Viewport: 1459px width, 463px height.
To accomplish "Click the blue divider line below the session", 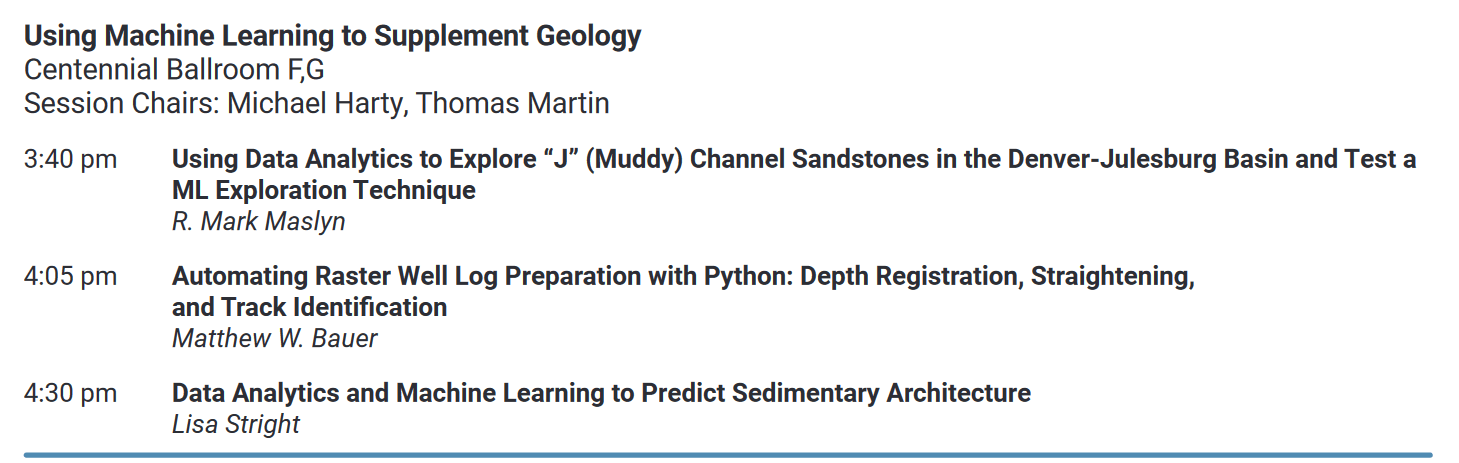I will coord(728,455).
